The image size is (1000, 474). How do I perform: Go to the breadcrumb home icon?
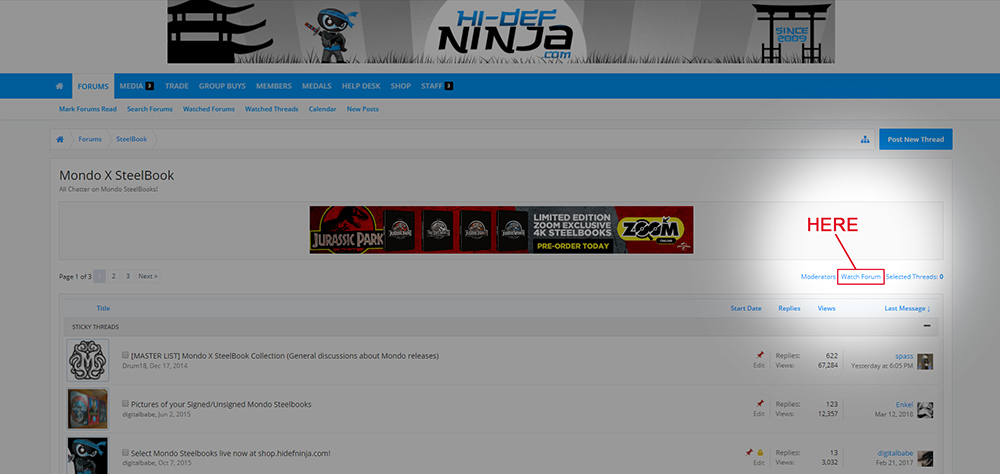[x=60, y=139]
